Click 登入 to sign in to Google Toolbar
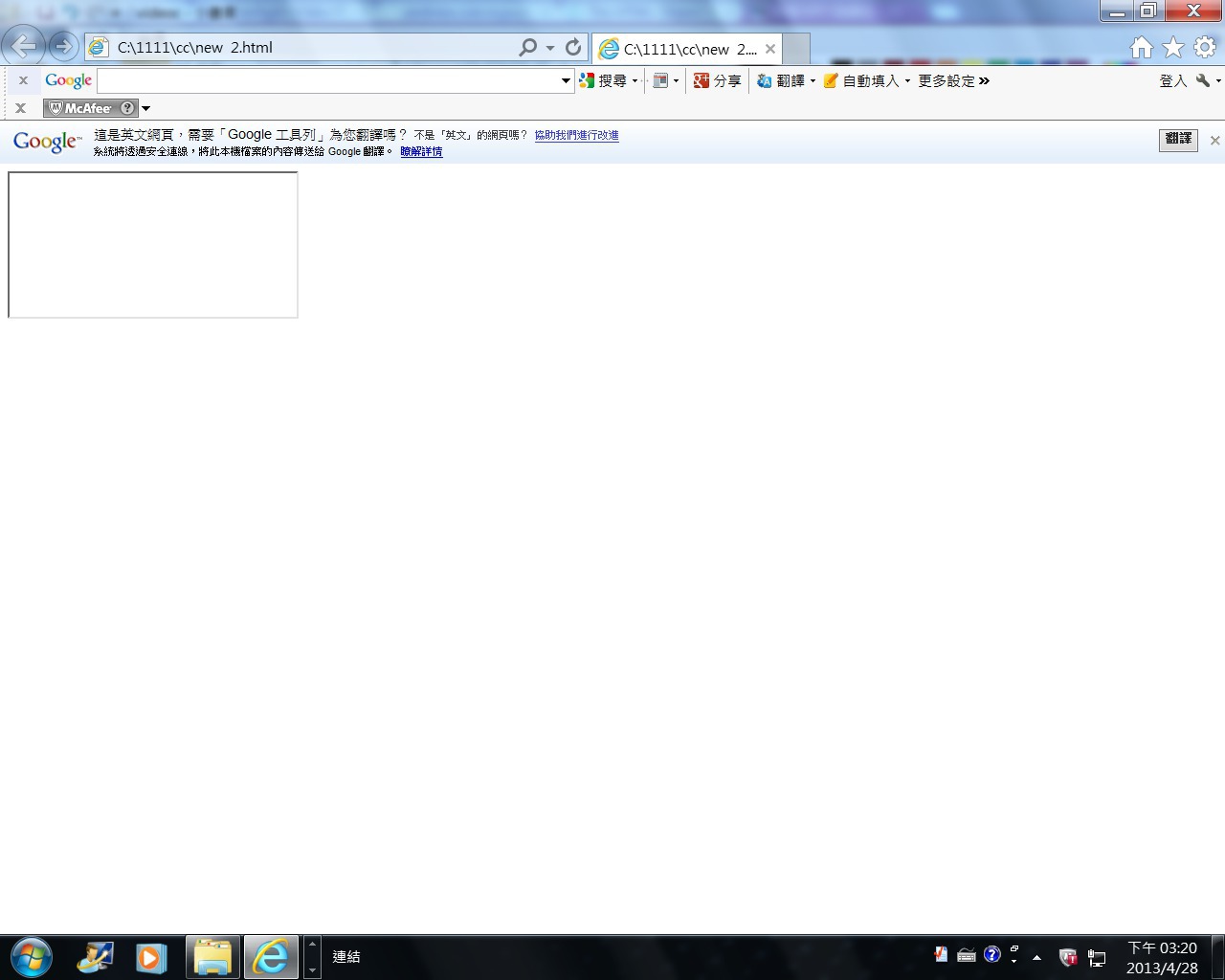This screenshot has width=1225, height=980. [1173, 80]
